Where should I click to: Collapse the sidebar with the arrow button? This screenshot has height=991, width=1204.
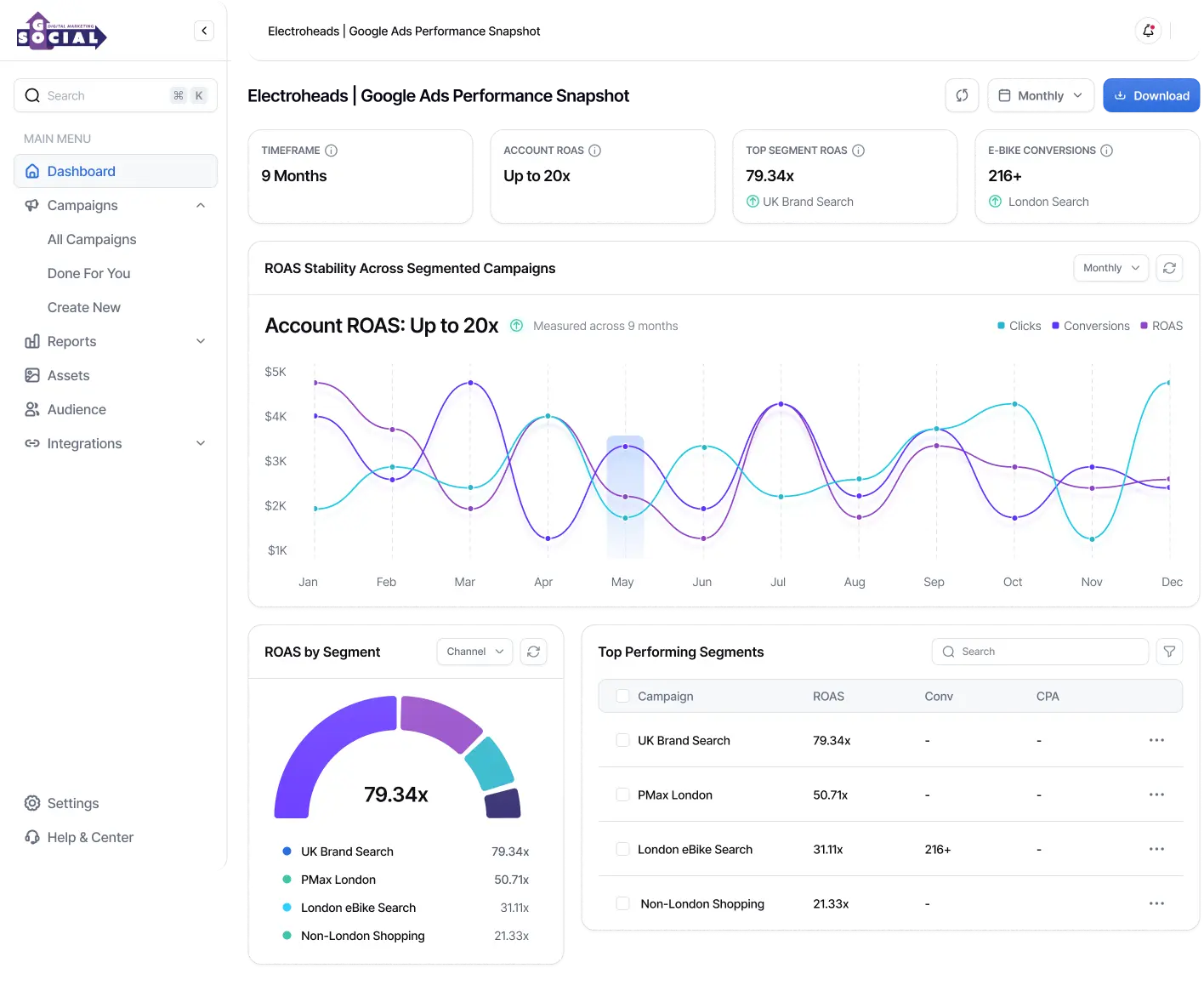point(204,31)
